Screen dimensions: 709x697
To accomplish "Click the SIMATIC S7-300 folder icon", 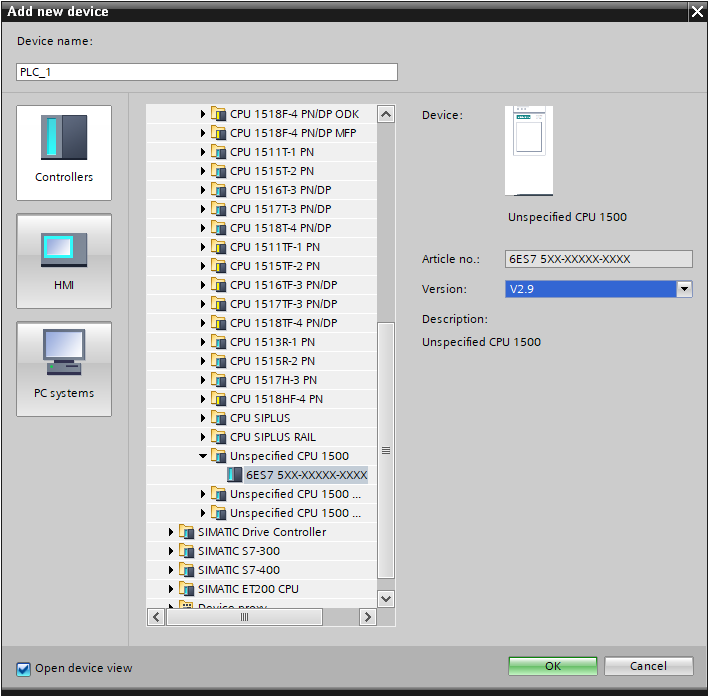I will click(x=186, y=550).
